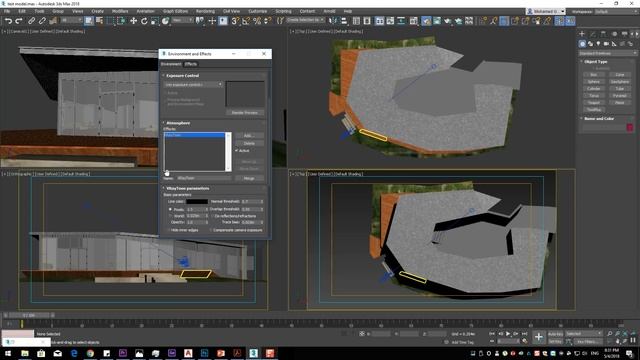
Task: Click the Undo arrow icon
Action: click(8, 21)
